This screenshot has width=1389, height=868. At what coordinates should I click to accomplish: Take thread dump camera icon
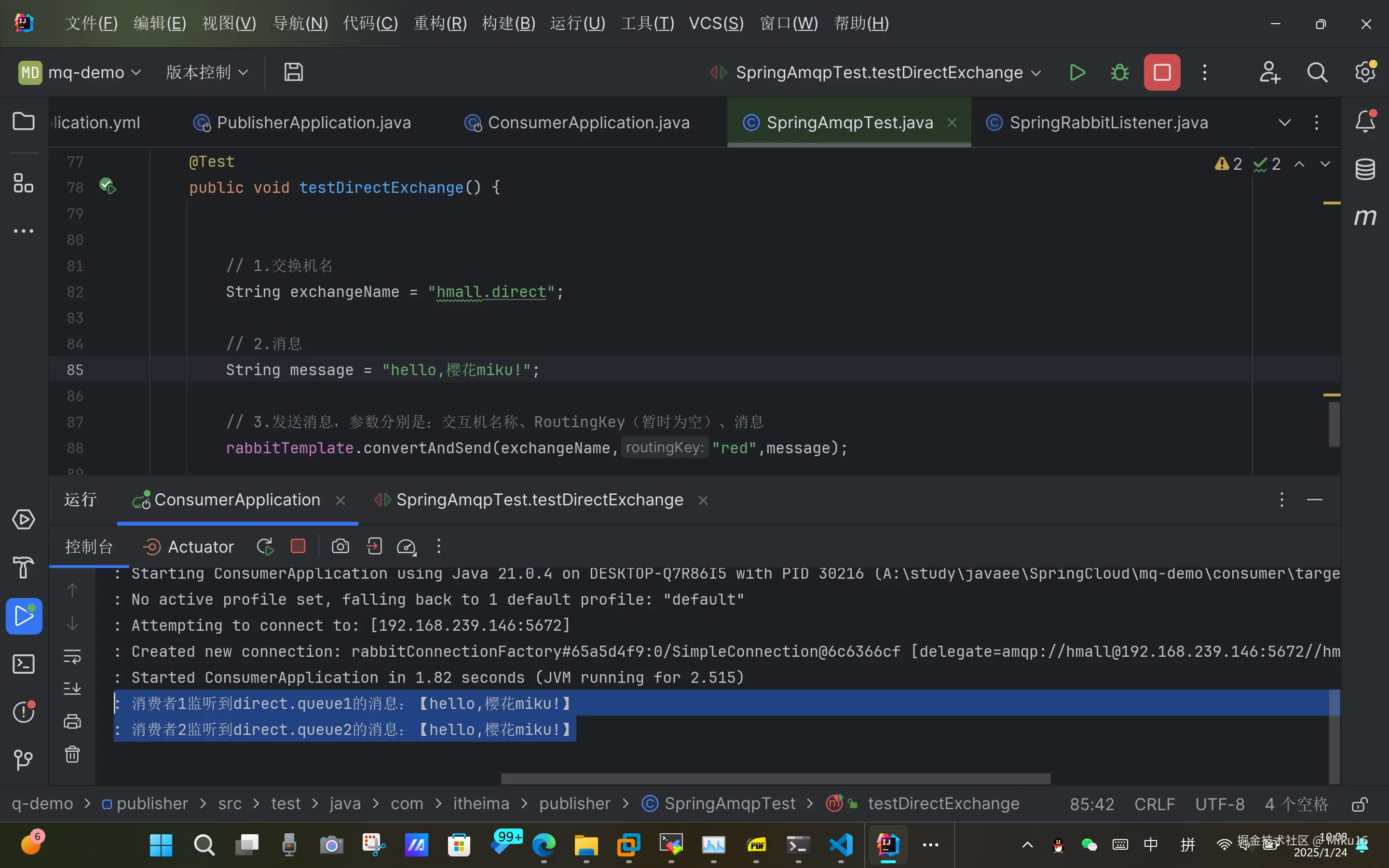pos(340,546)
